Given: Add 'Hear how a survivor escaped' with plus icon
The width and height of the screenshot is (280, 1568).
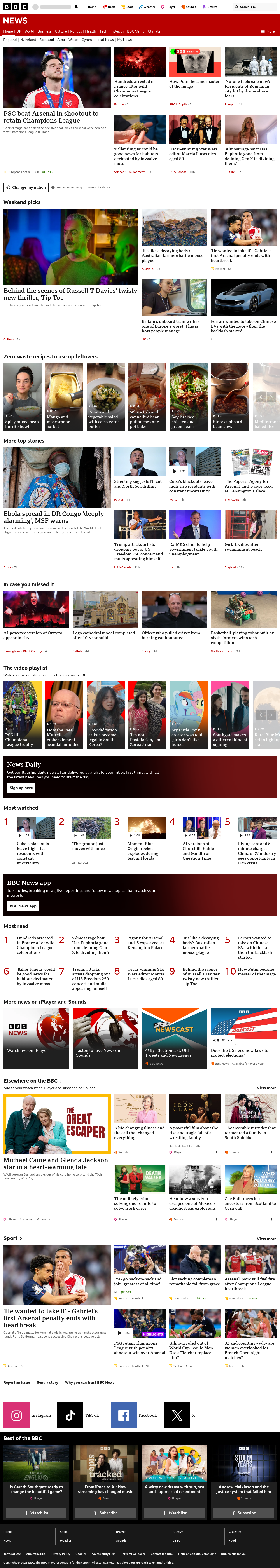Looking at the screenshot, I should click(x=216, y=1219).
